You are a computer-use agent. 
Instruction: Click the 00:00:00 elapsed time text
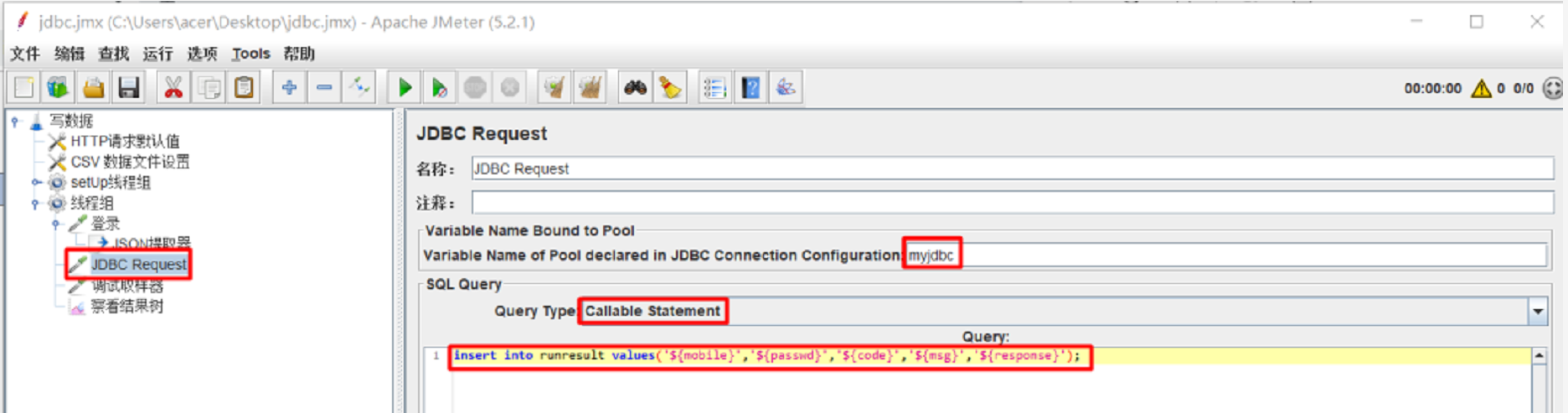point(1432,88)
